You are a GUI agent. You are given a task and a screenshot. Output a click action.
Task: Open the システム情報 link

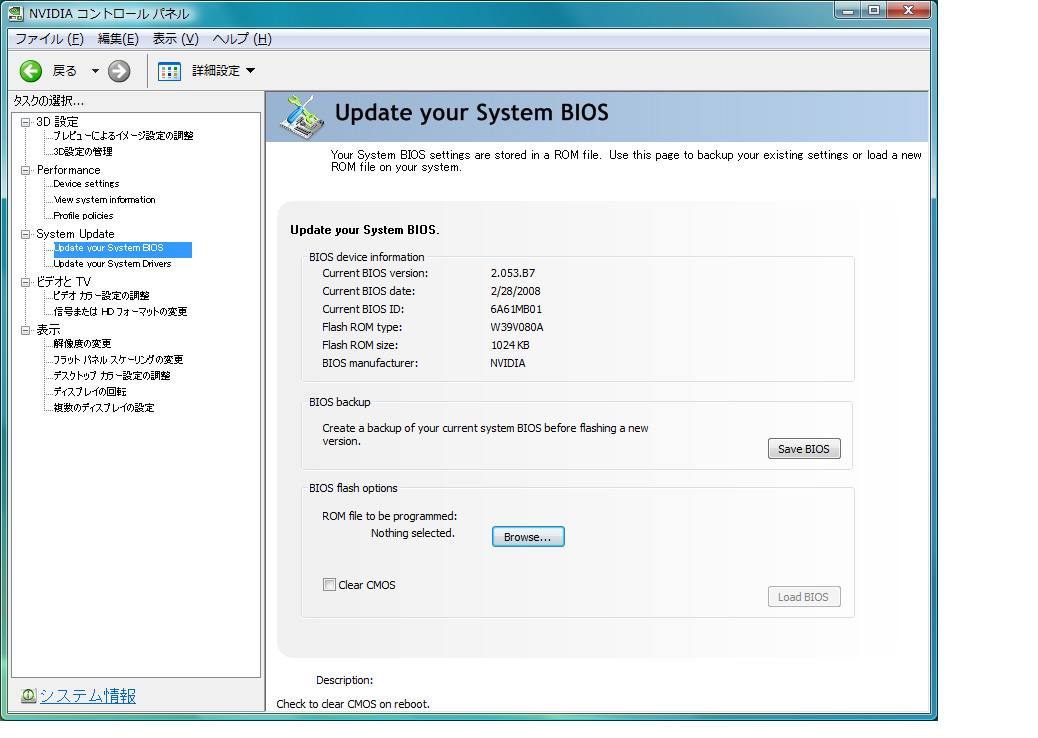pyautogui.click(x=88, y=696)
